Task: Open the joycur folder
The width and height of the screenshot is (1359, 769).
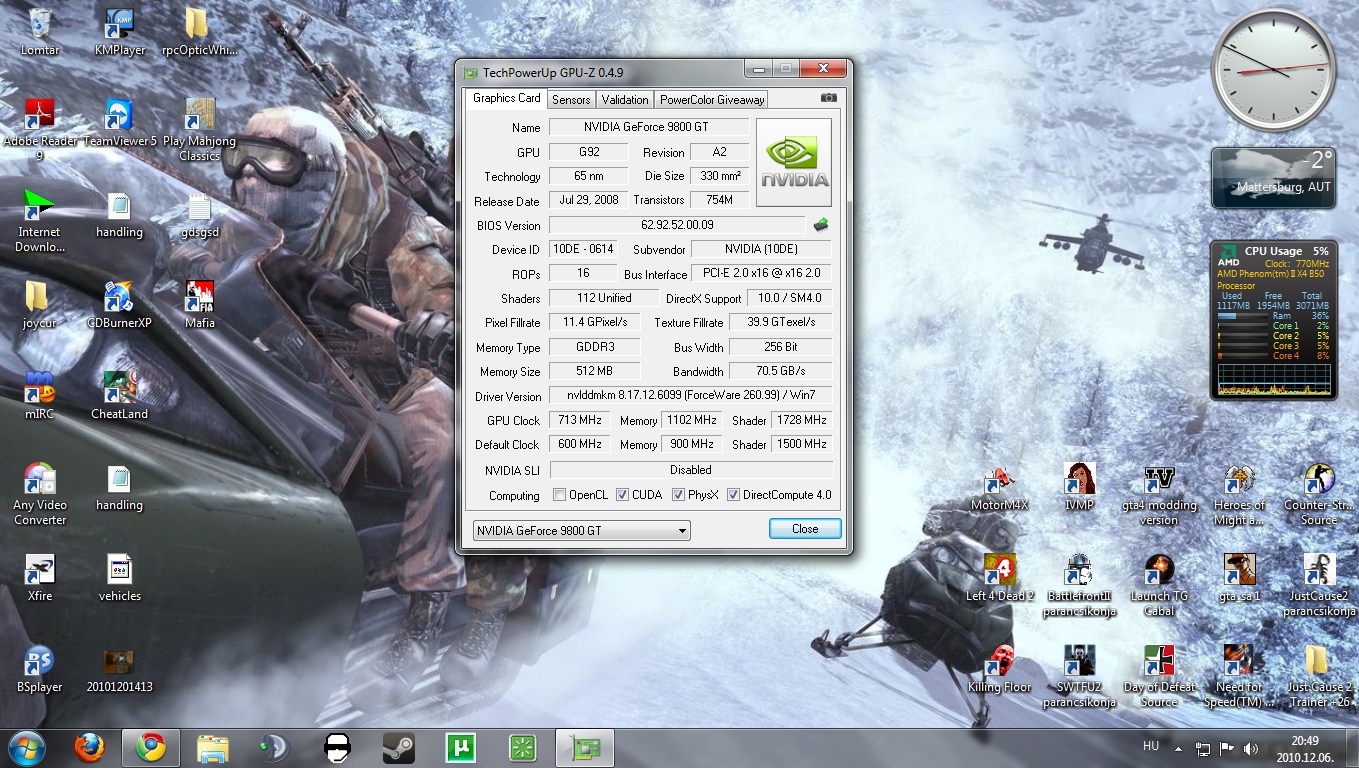Action: (x=38, y=304)
